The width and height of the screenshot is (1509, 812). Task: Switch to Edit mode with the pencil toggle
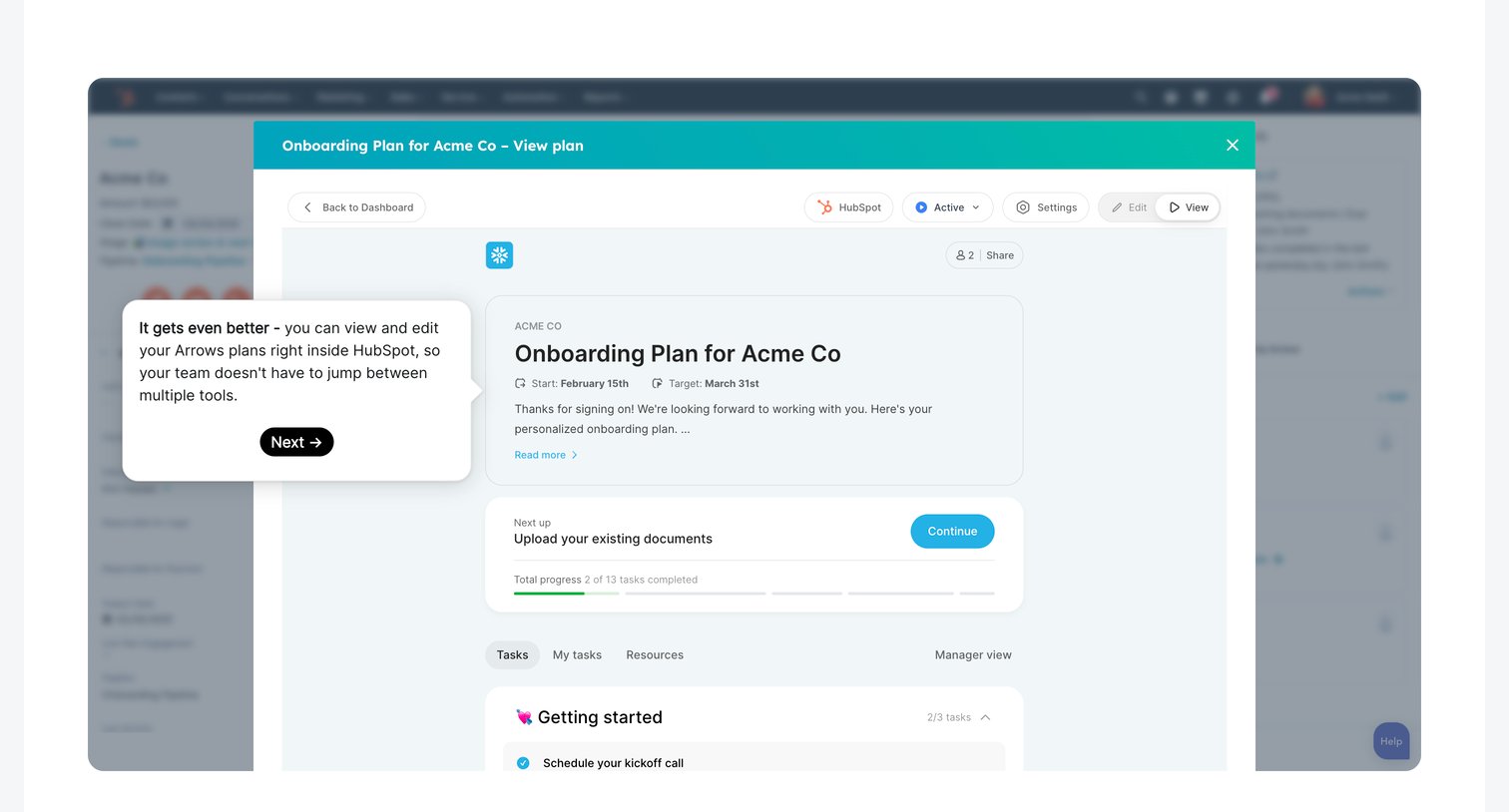pos(1129,207)
